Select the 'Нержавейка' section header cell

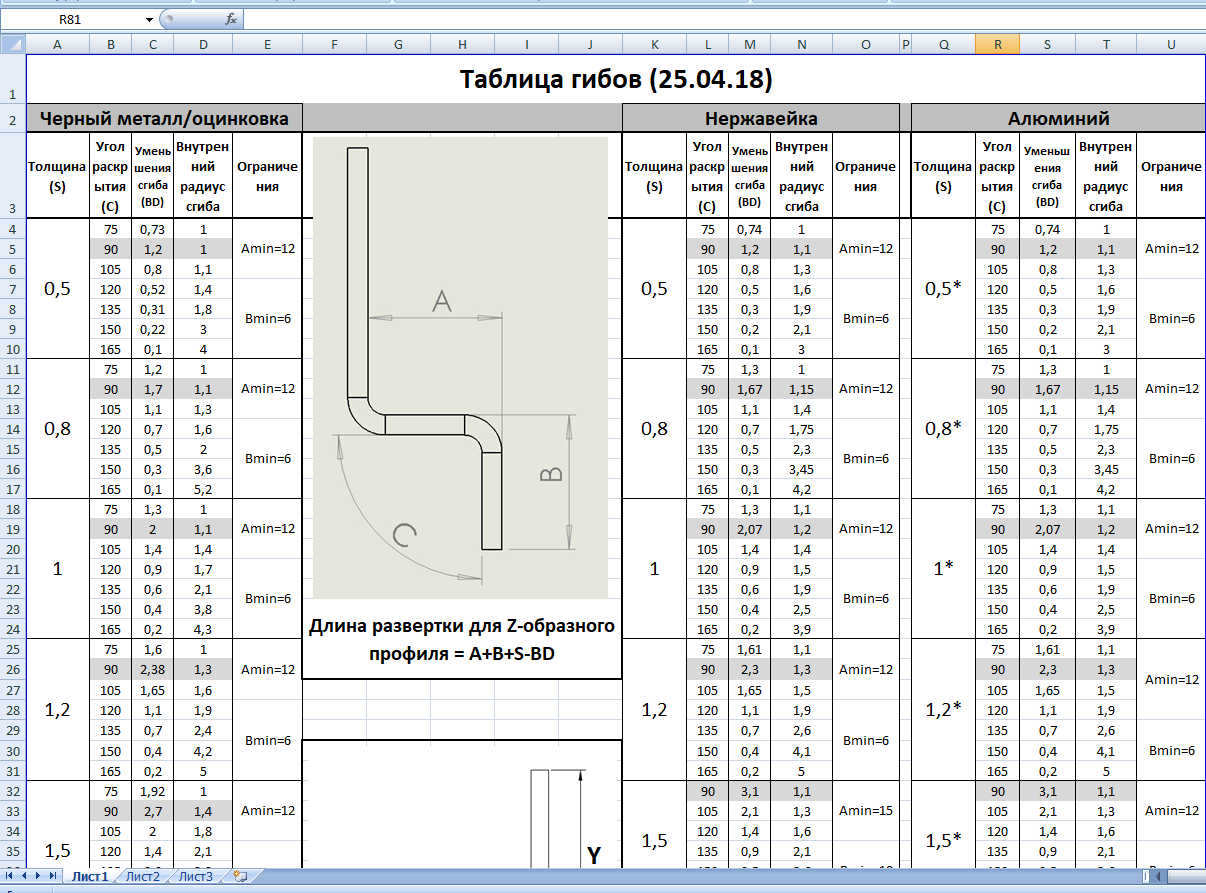(x=760, y=118)
